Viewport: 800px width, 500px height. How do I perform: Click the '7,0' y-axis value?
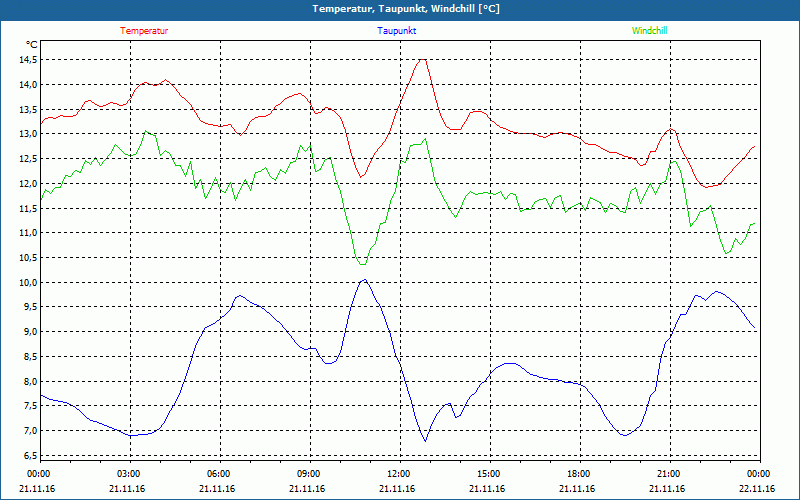pos(31,431)
